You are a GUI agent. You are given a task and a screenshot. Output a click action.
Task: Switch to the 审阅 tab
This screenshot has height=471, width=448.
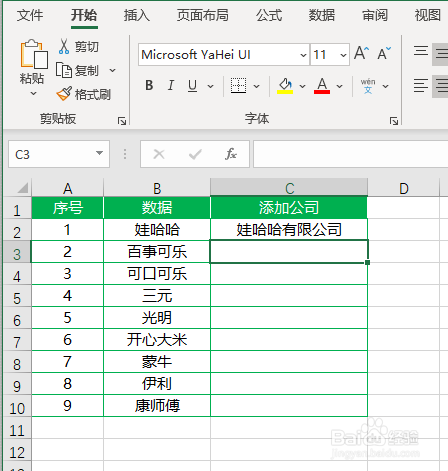tap(375, 15)
